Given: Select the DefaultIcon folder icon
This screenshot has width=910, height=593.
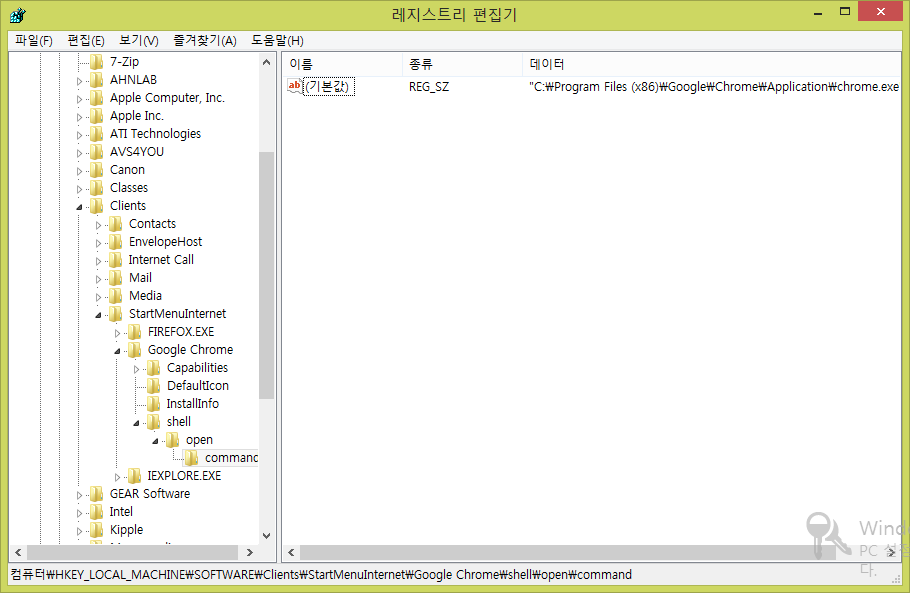Looking at the screenshot, I should (x=153, y=386).
